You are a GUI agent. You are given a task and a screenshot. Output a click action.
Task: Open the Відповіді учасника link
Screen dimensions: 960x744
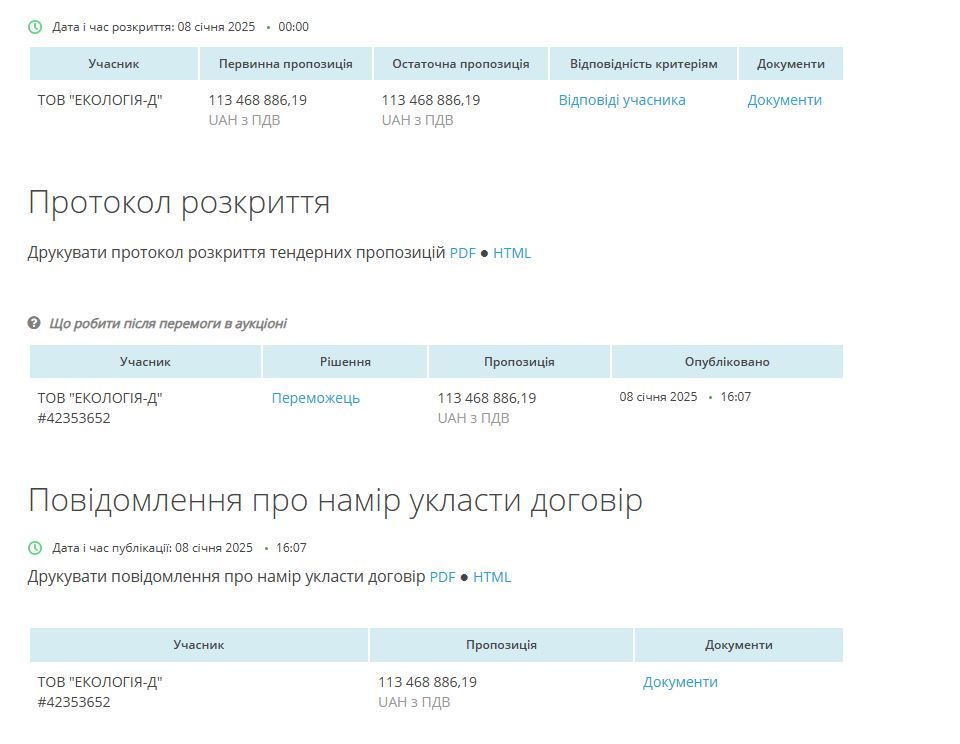click(622, 100)
